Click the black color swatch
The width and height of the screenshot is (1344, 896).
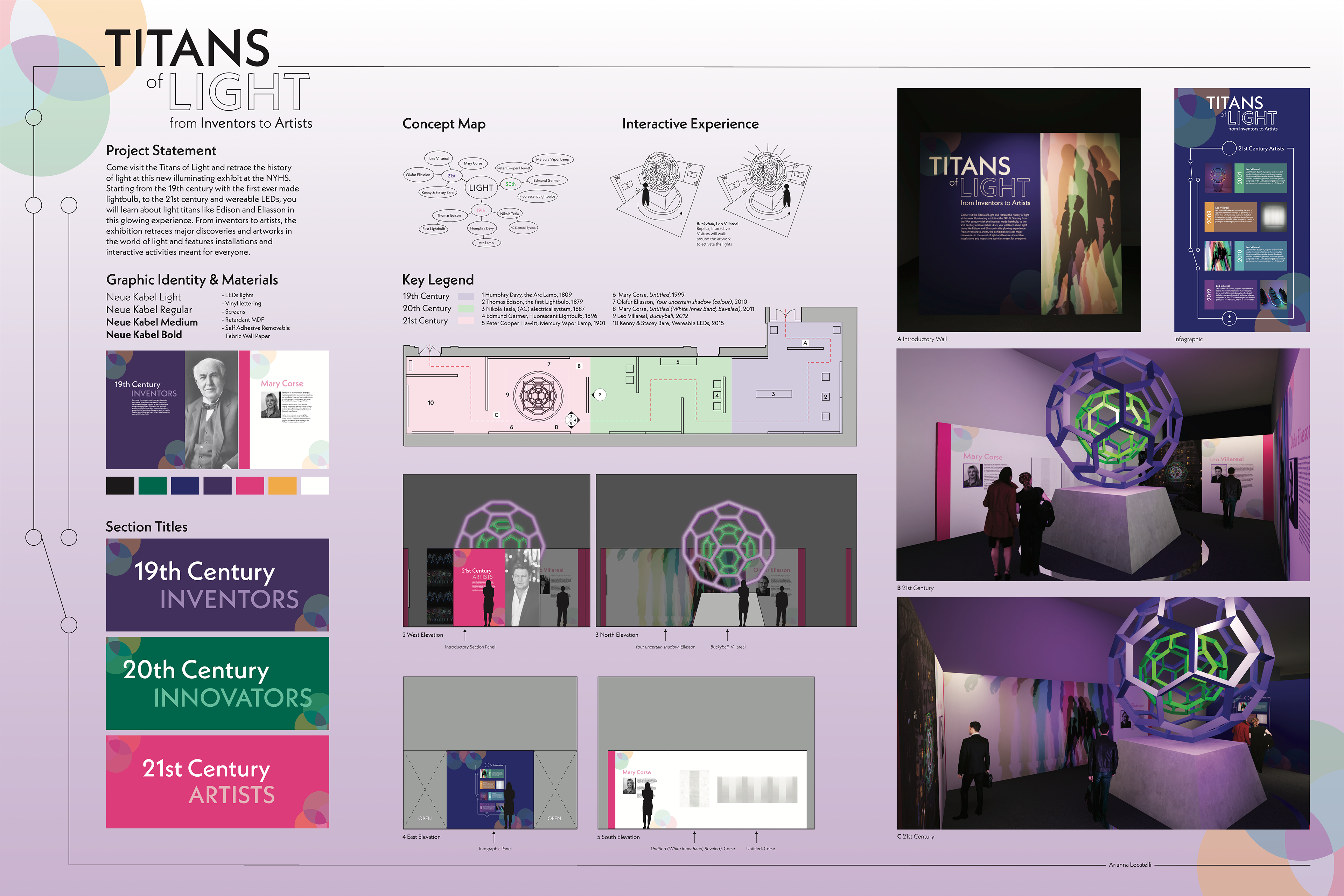[x=120, y=486]
